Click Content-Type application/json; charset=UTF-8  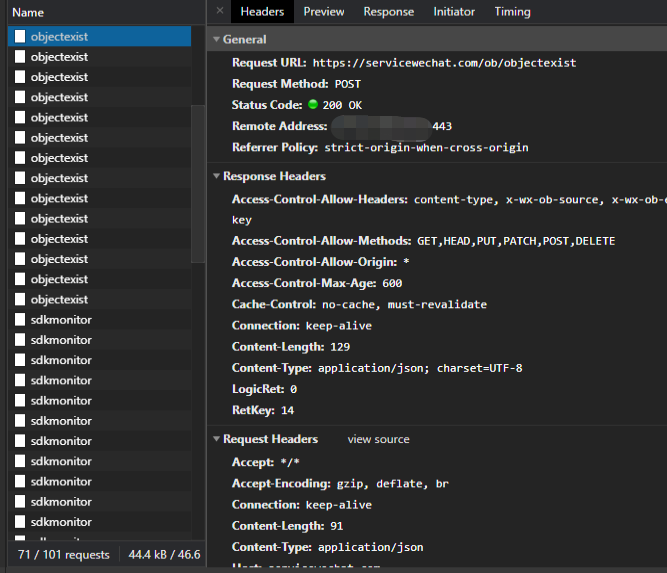click(x=377, y=368)
